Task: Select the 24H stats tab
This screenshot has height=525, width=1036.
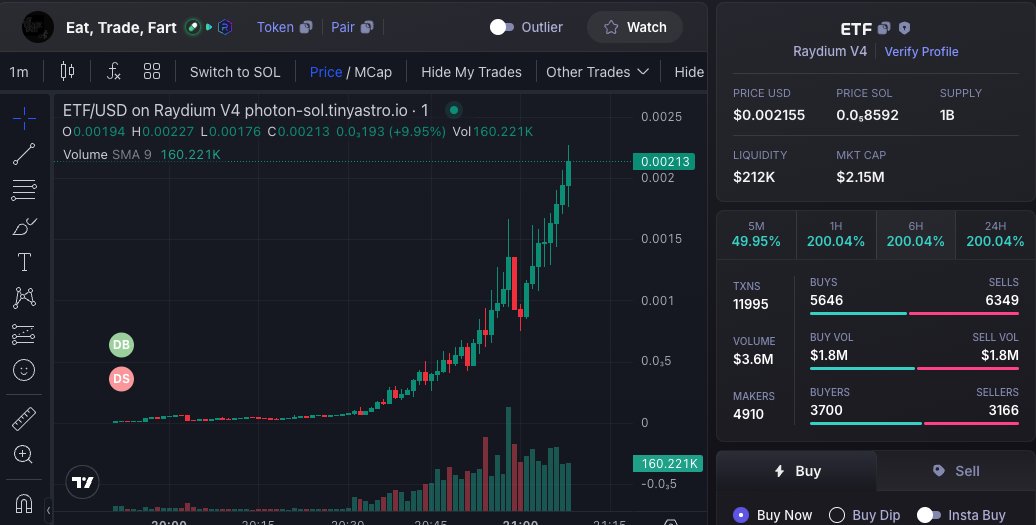Action: click(995, 234)
